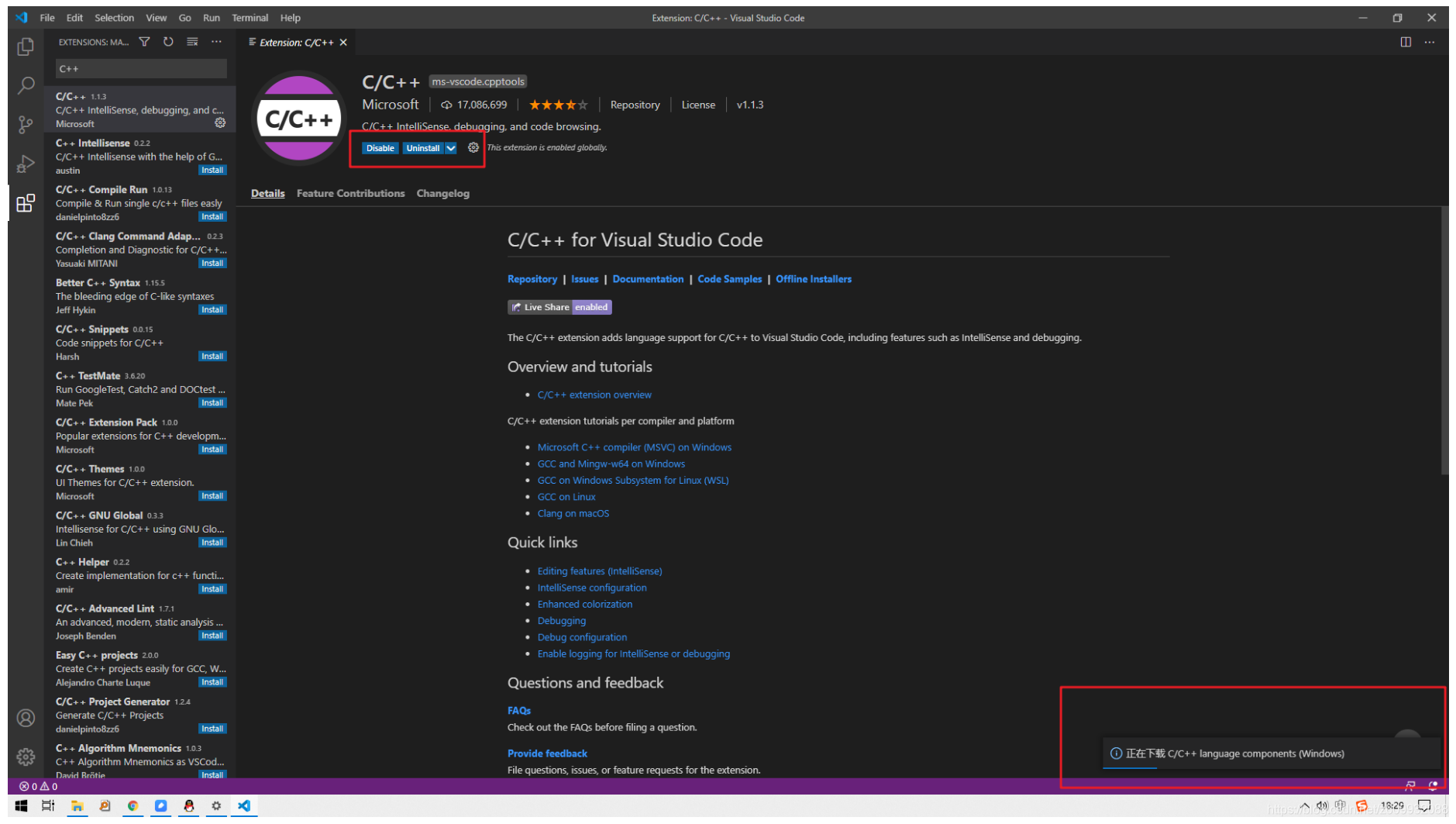Open the File menu
The height and width of the screenshot is (824, 1456).
coord(47,18)
